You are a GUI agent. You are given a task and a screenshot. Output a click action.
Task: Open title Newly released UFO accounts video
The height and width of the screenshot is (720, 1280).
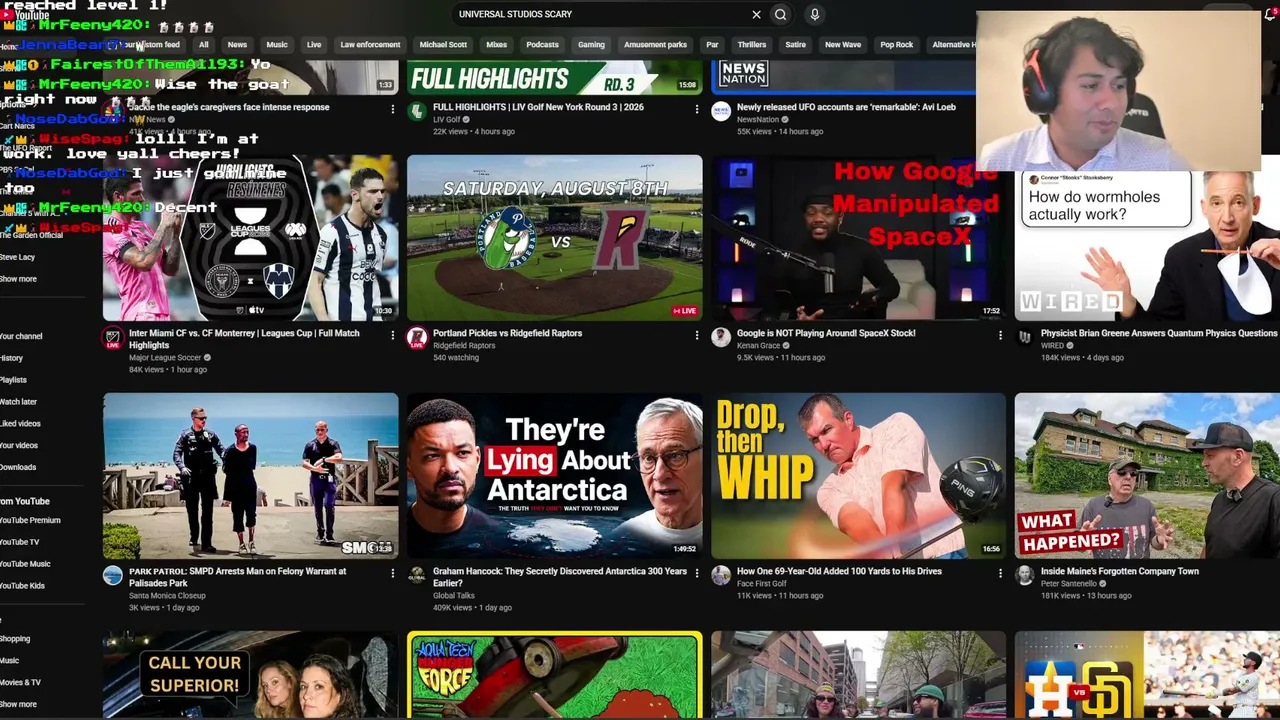click(x=846, y=107)
